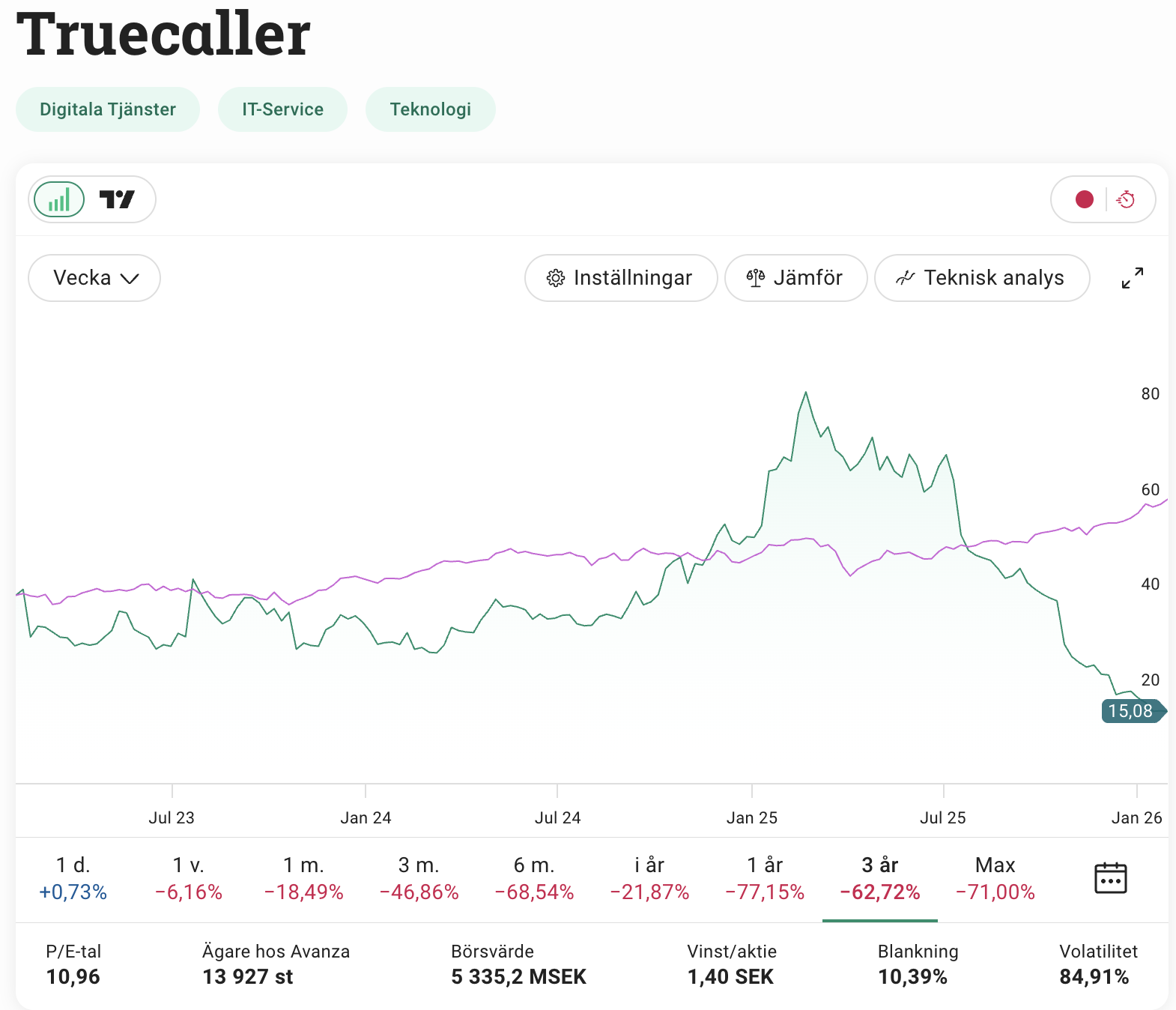Choose the Max time range
The image size is (1176, 1010).
[x=995, y=878]
